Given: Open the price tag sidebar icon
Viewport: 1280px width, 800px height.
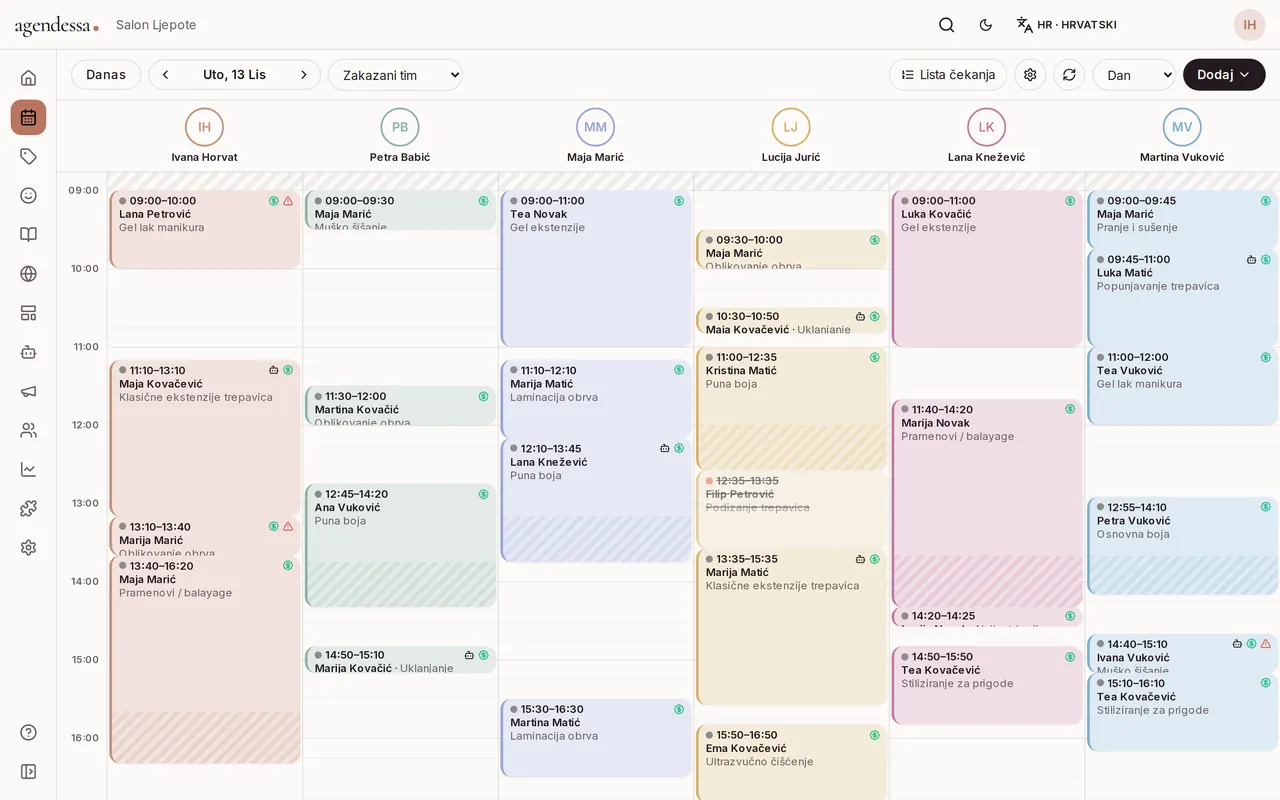Looking at the screenshot, I should click(28, 156).
